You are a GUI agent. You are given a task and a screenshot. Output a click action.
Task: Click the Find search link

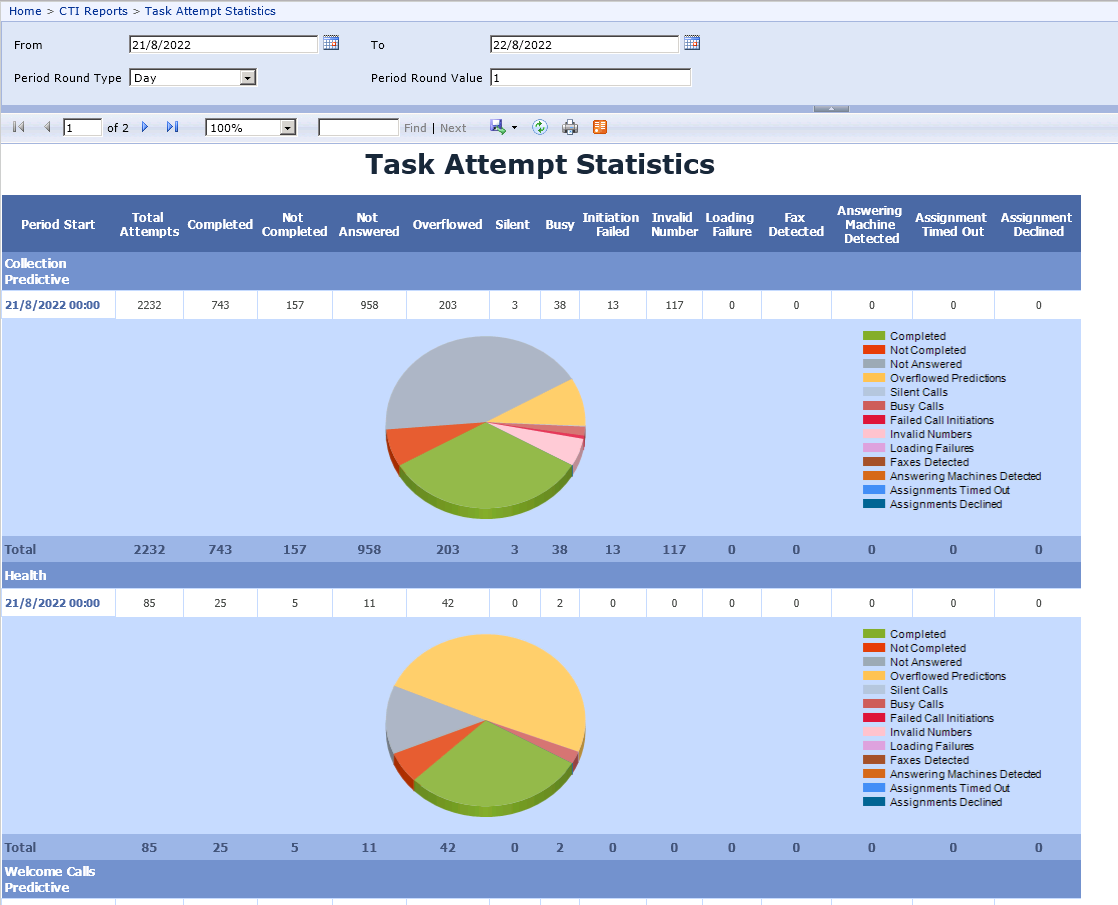414,127
